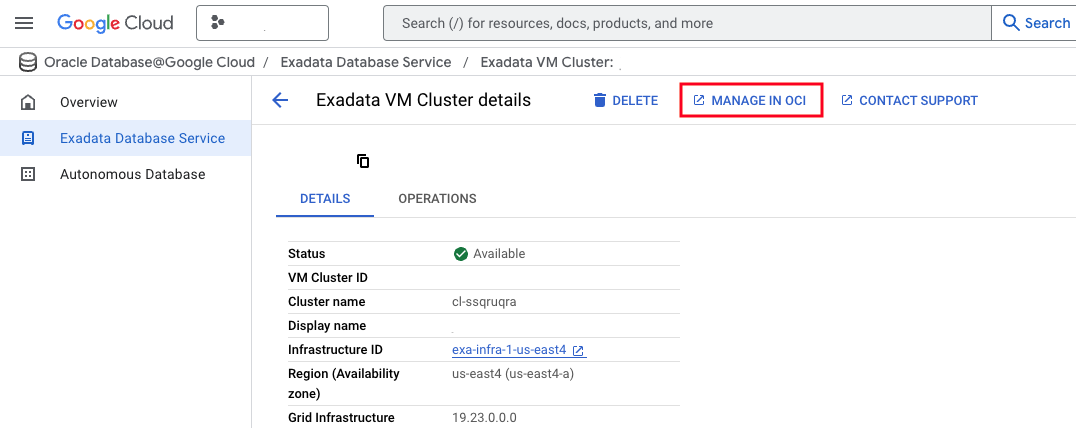Click the Delete trash icon

600,100
